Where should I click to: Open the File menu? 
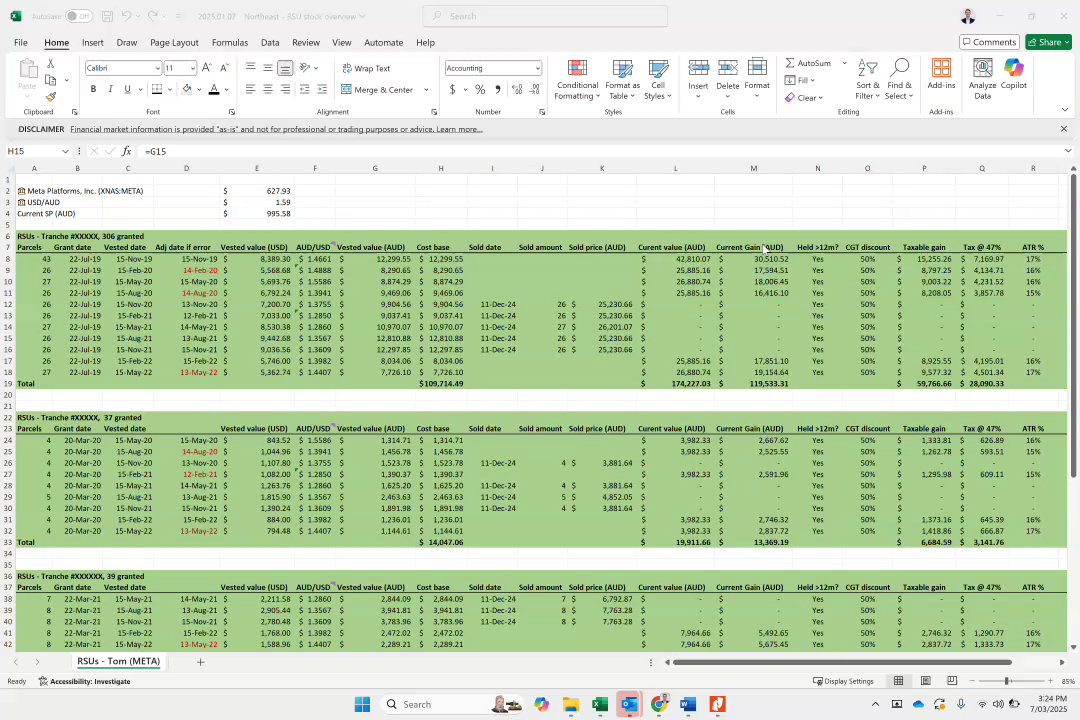[x=21, y=42]
